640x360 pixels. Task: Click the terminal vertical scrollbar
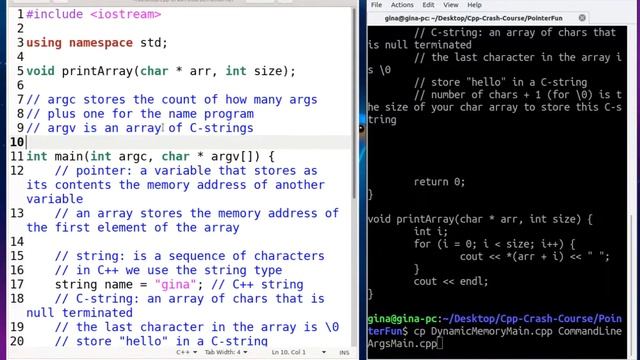pyautogui.click(x=631, y=286)
